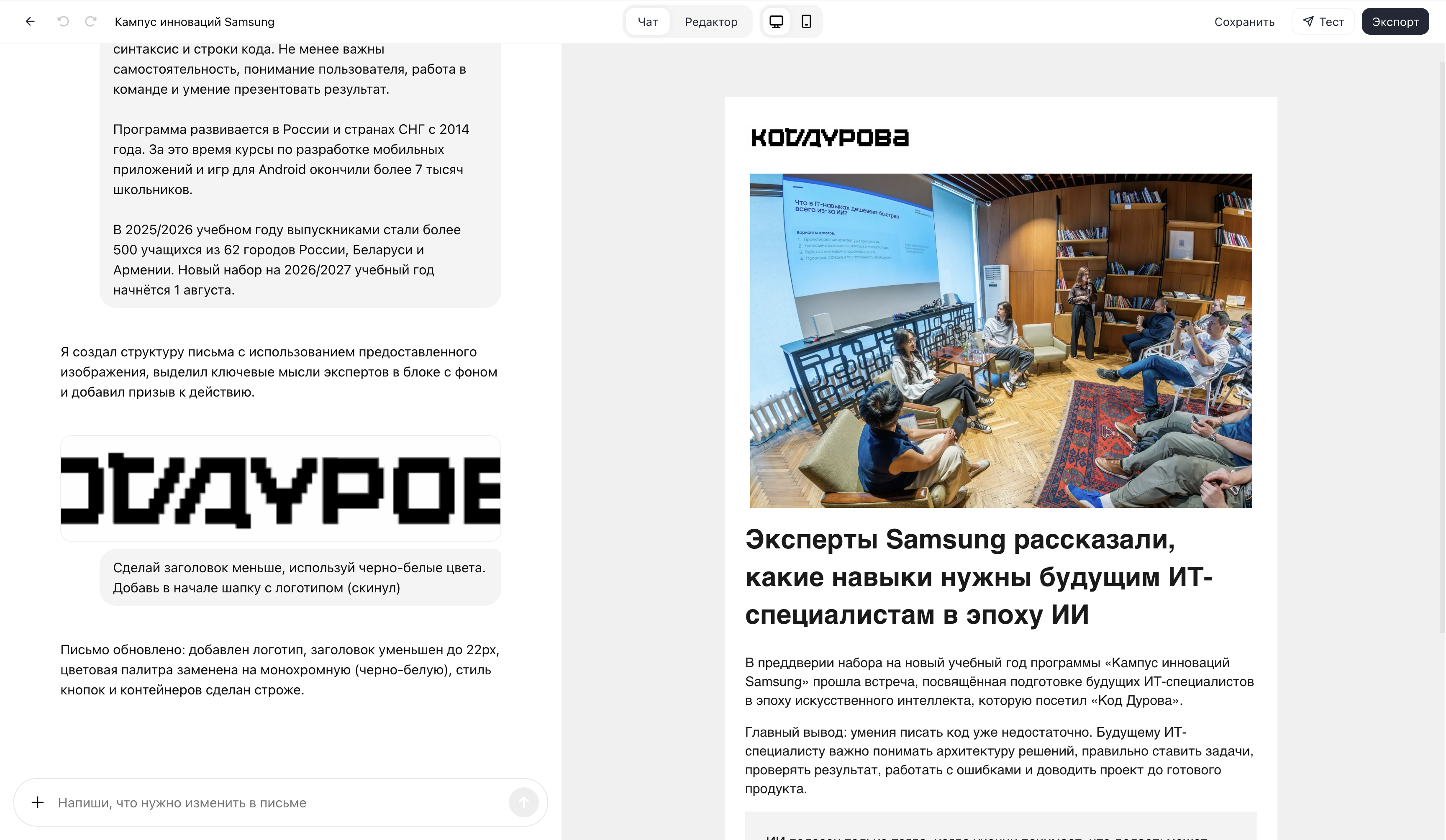
Task: Select the meeting photo in email preview
Action: coord(1001,340)
